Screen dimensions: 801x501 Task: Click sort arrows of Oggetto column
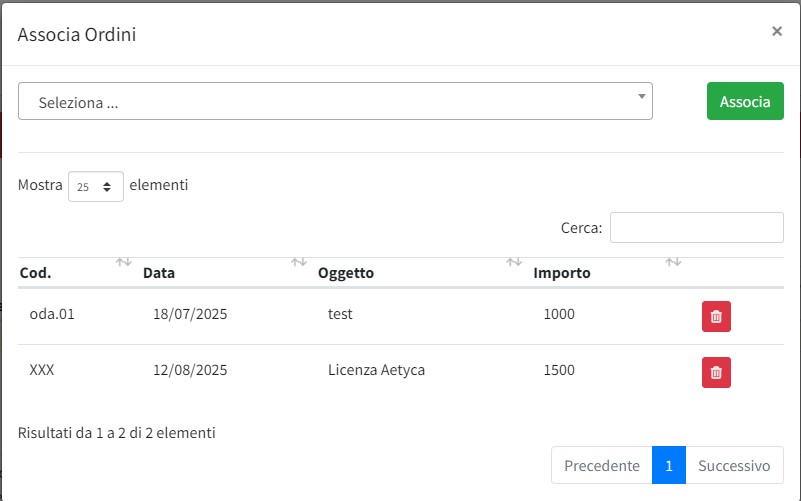click(x=514, y=262)
